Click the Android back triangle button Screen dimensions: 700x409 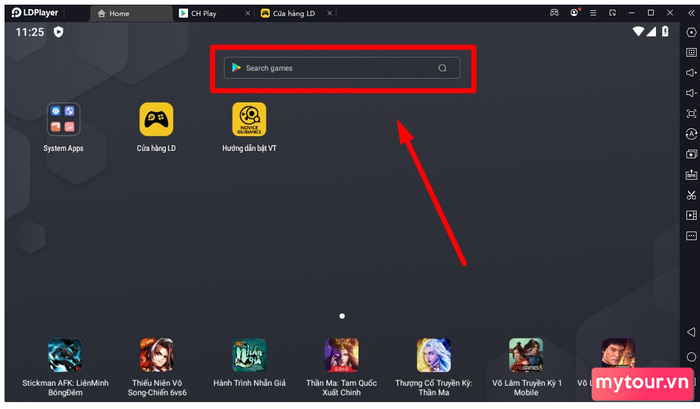point(691,332)
